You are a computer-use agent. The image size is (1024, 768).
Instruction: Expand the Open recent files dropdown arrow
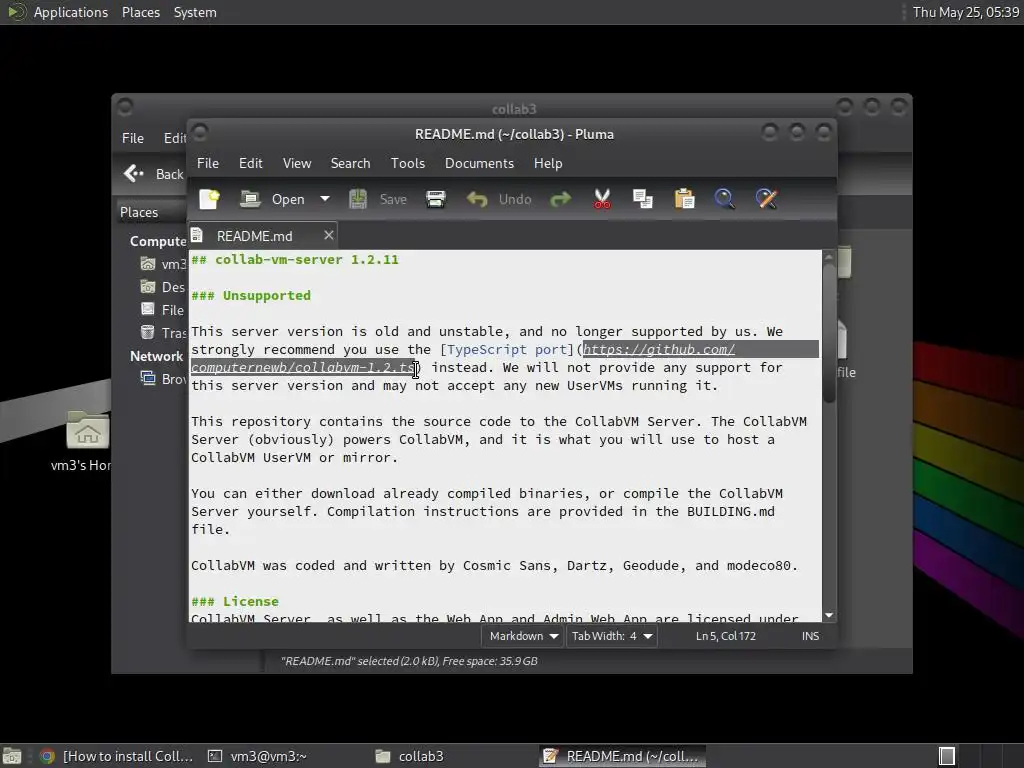[x=325, y=199]
